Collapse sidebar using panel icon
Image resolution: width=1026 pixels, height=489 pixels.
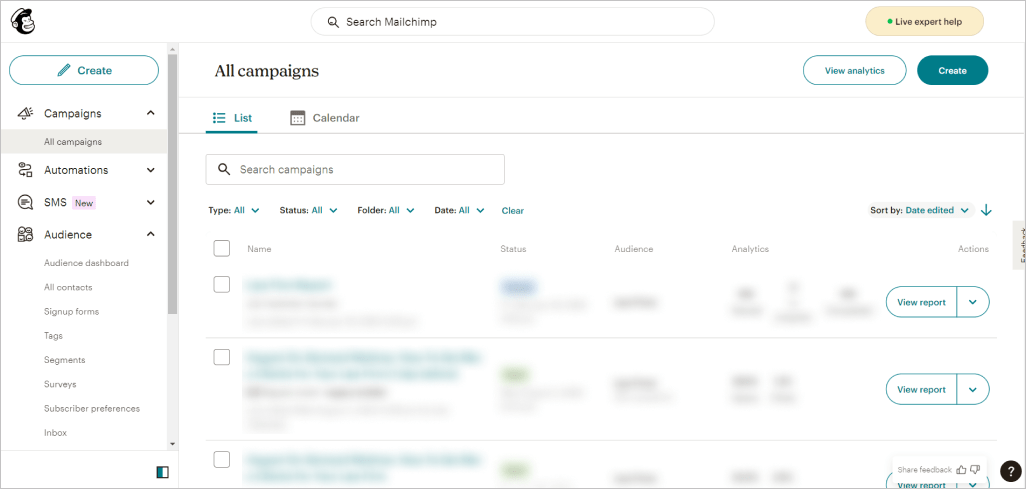click(x=162, y=472)
